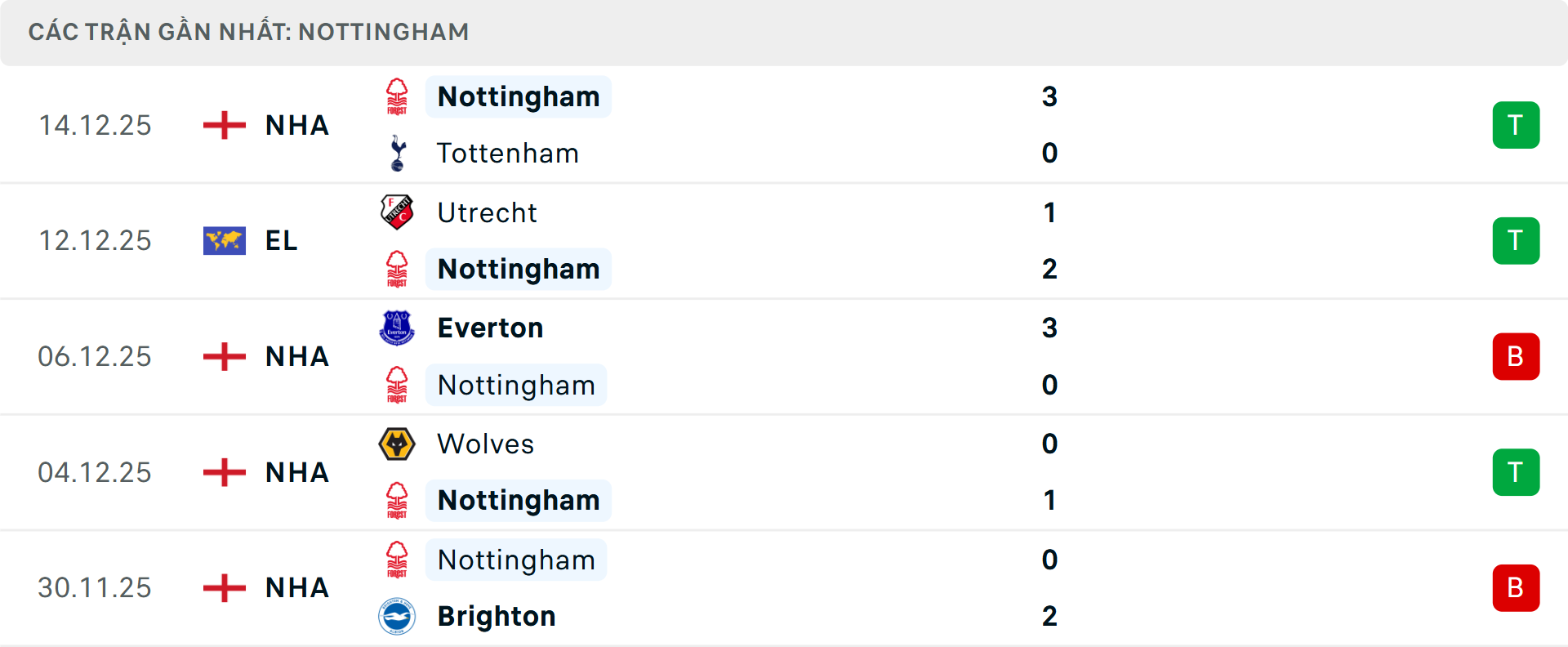Click the 06.12.25 match date

tap(95, 357)
